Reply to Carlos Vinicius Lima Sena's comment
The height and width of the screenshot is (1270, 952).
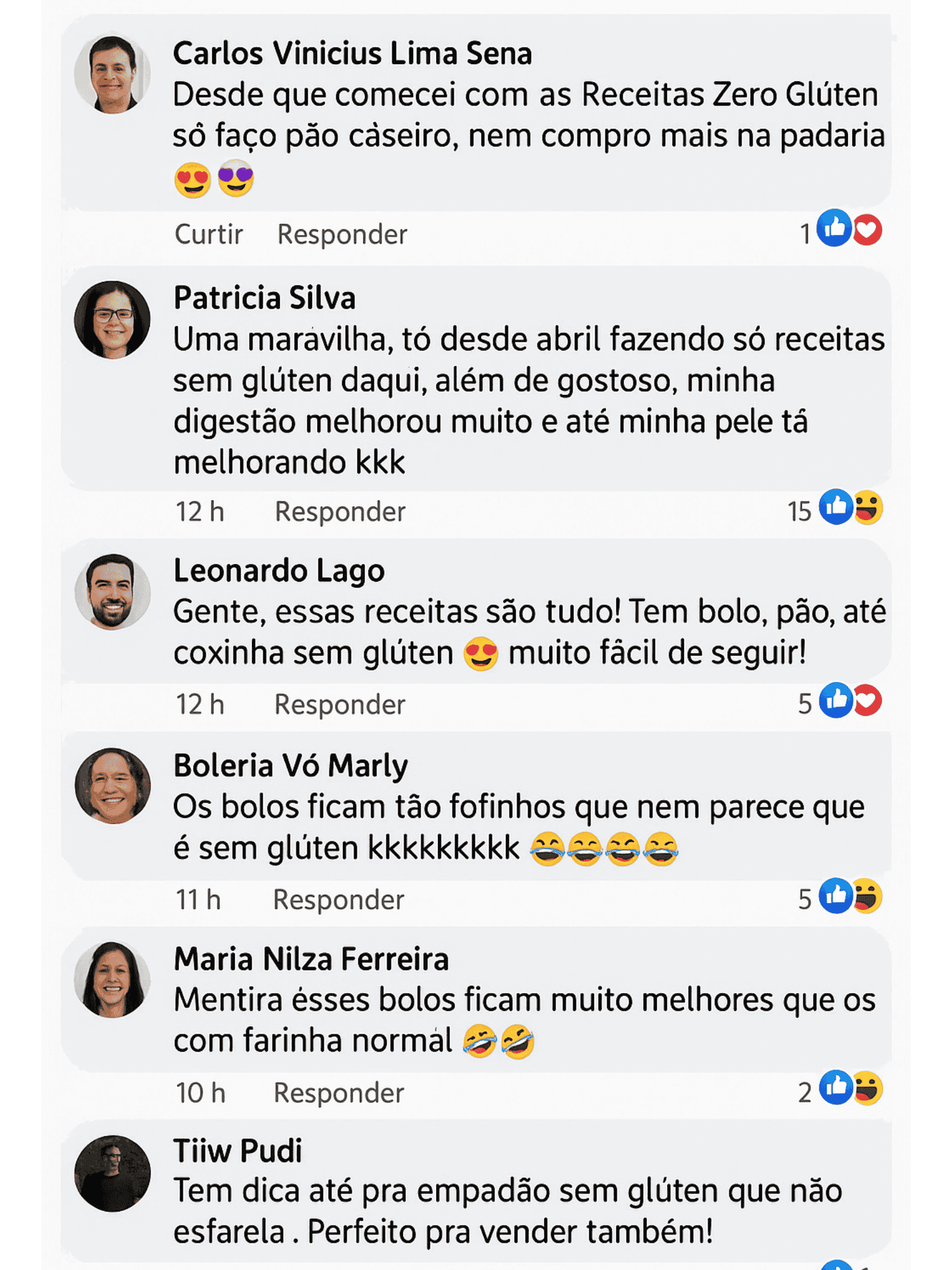point(342,234)
